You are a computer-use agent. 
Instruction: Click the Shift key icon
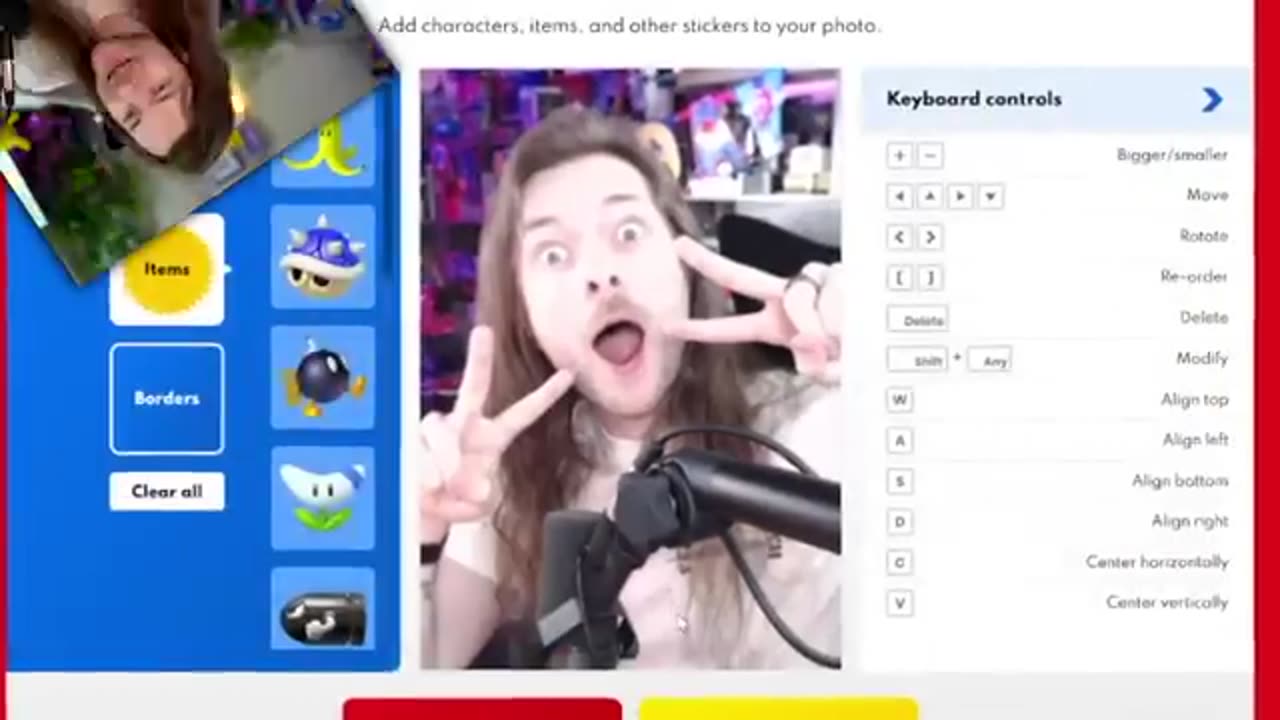(x=918, y=359)
